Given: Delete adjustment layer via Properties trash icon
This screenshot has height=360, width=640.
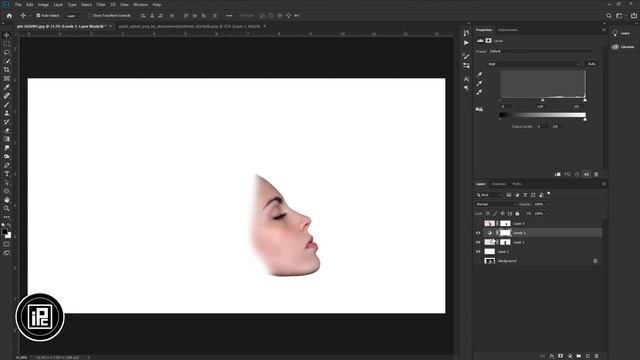Looking at the screenshot, I should click(x=596, y=174).
